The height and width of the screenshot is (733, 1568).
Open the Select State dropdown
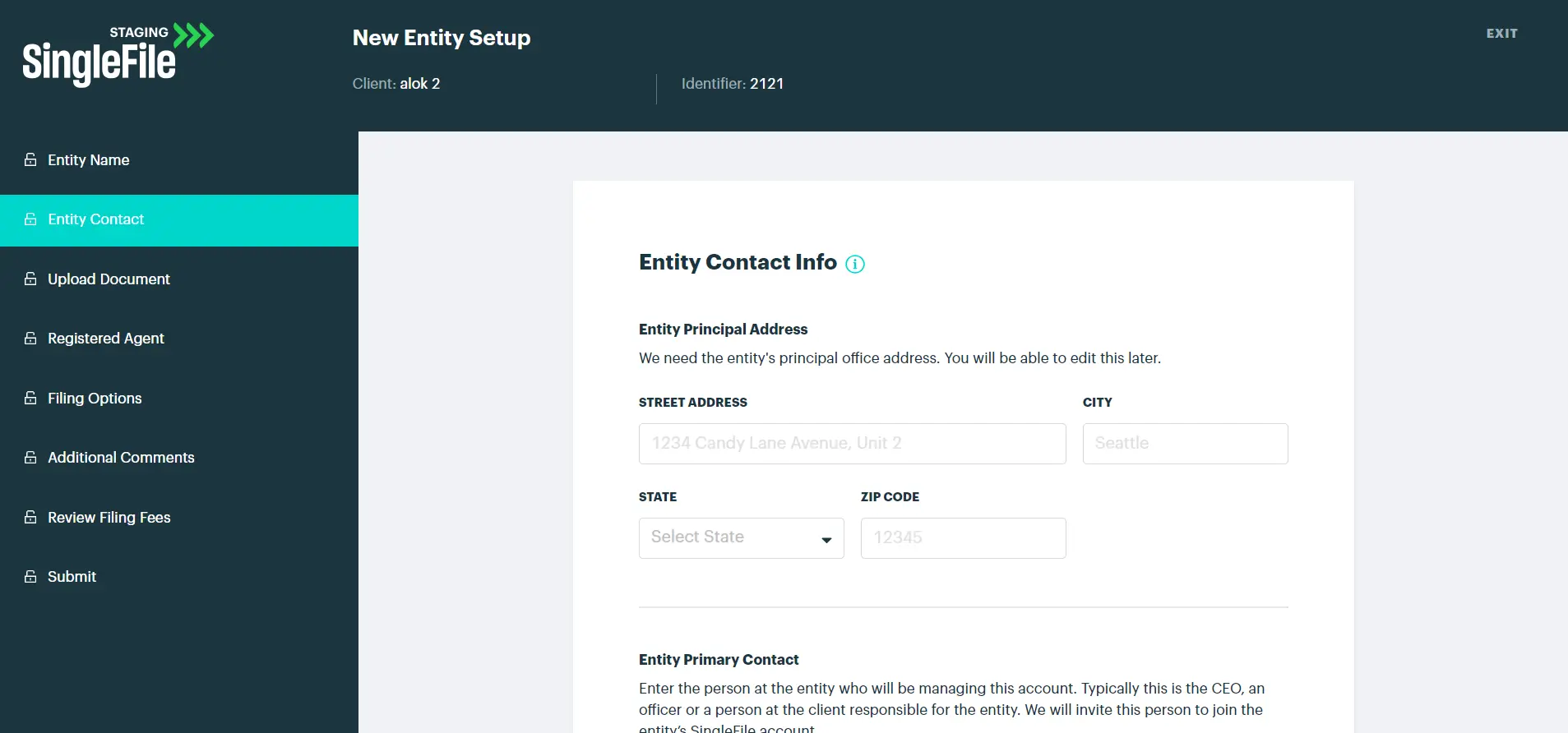pos(742,538)
